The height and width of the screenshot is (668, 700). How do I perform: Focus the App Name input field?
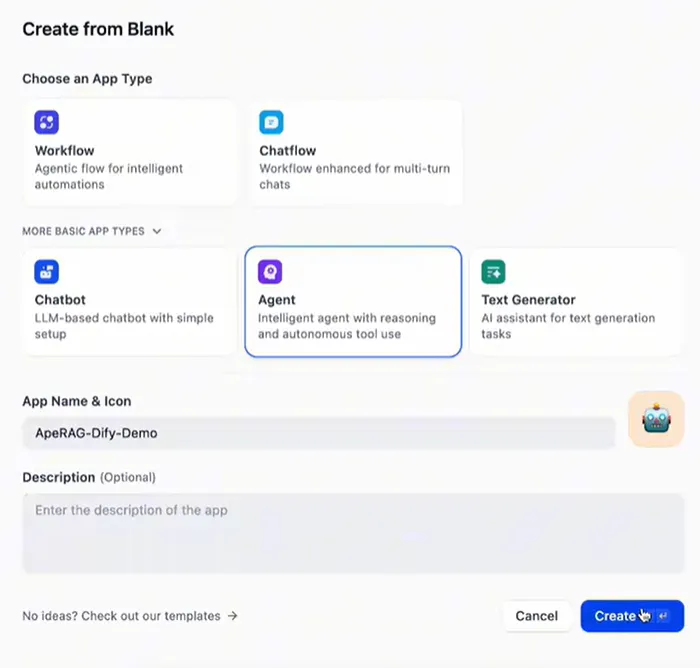coord(318,433)
